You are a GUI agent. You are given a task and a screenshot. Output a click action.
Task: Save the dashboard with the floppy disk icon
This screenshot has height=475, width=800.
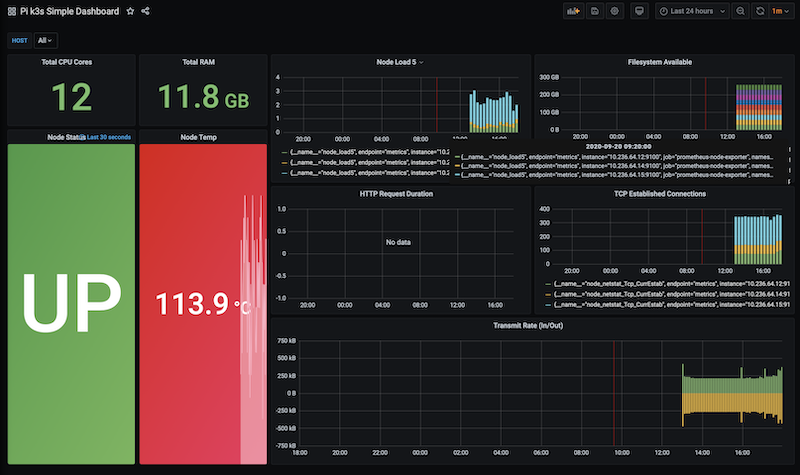click(x=595, y=11)
